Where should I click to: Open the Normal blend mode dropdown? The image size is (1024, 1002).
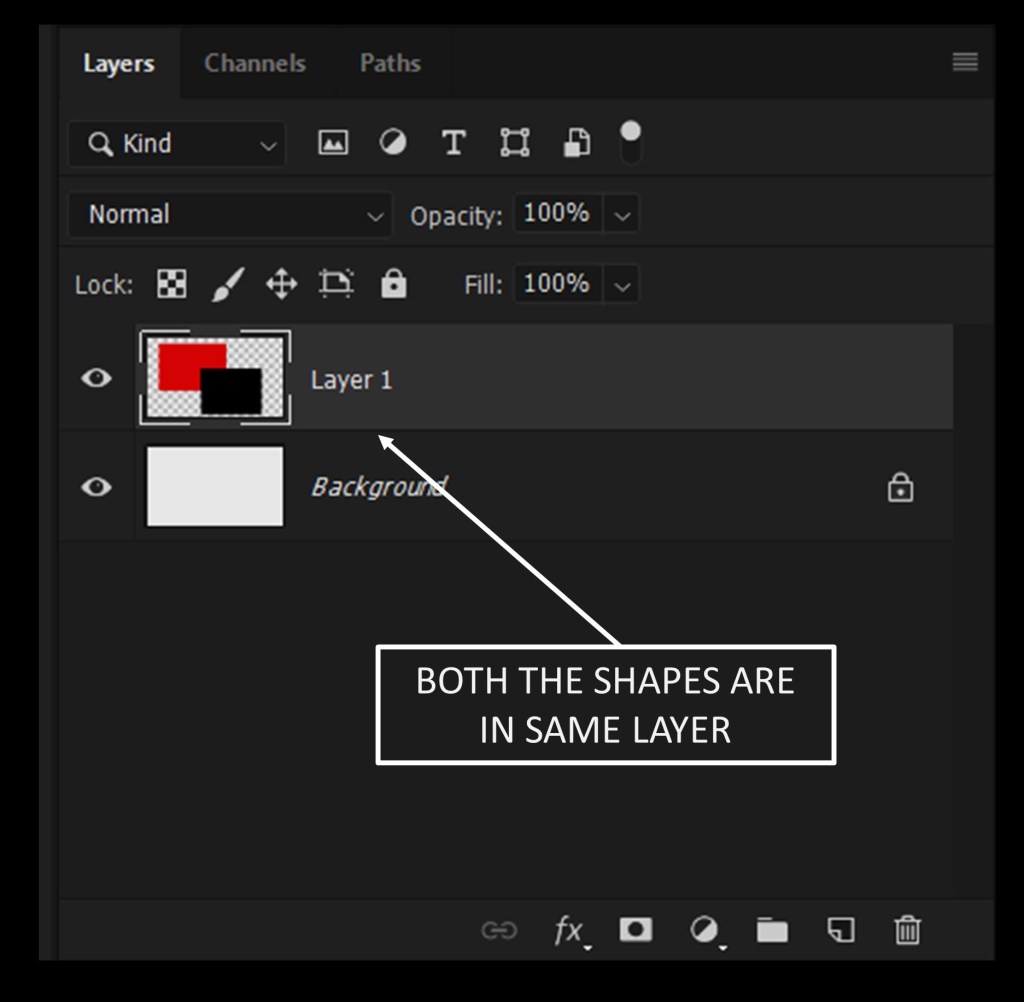click(x=229, y=215)
